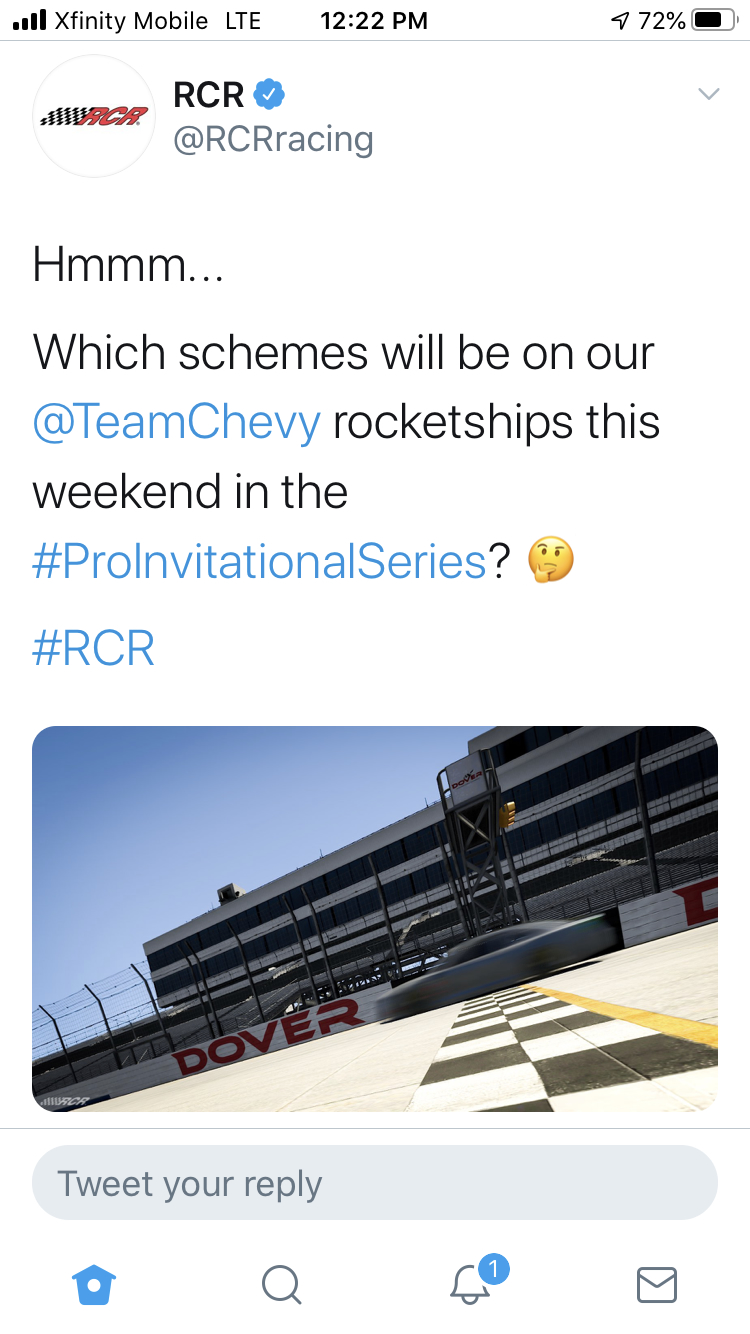Expand the tweet options chevron
Viewport: 750px width, 1334px height.
tap(708, 95)
